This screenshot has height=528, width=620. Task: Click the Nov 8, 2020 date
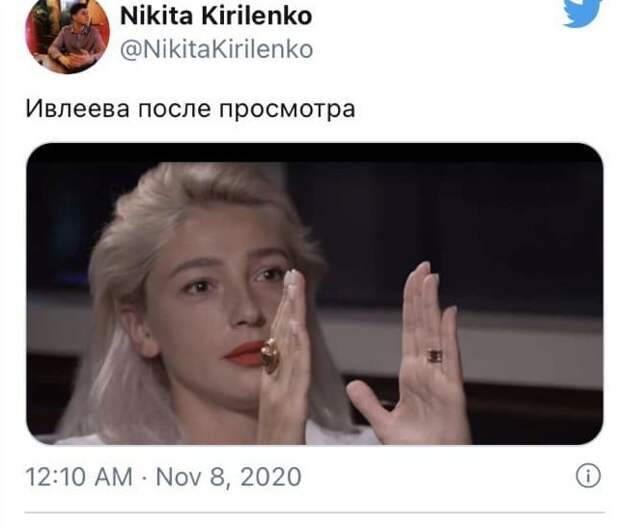point(229,477)
